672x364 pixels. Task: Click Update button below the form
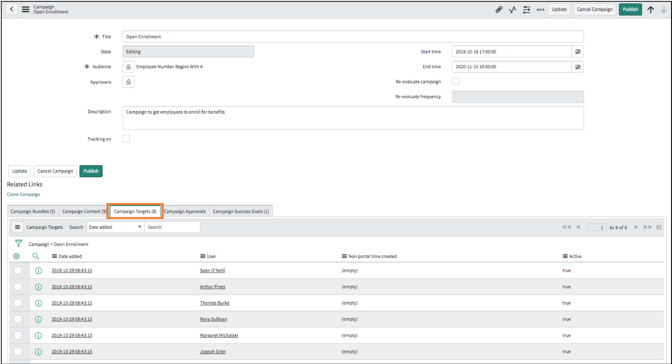coord(19,171)
